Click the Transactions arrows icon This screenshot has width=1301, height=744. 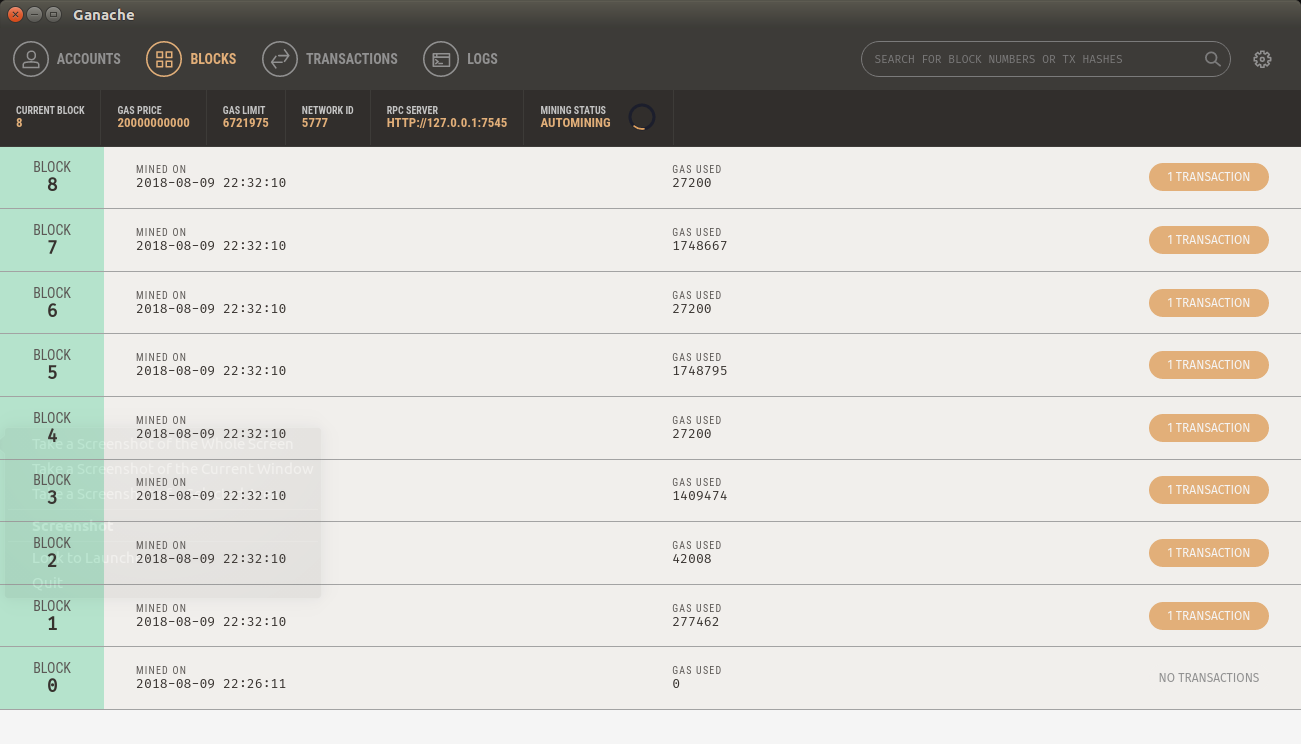point(280,59)
